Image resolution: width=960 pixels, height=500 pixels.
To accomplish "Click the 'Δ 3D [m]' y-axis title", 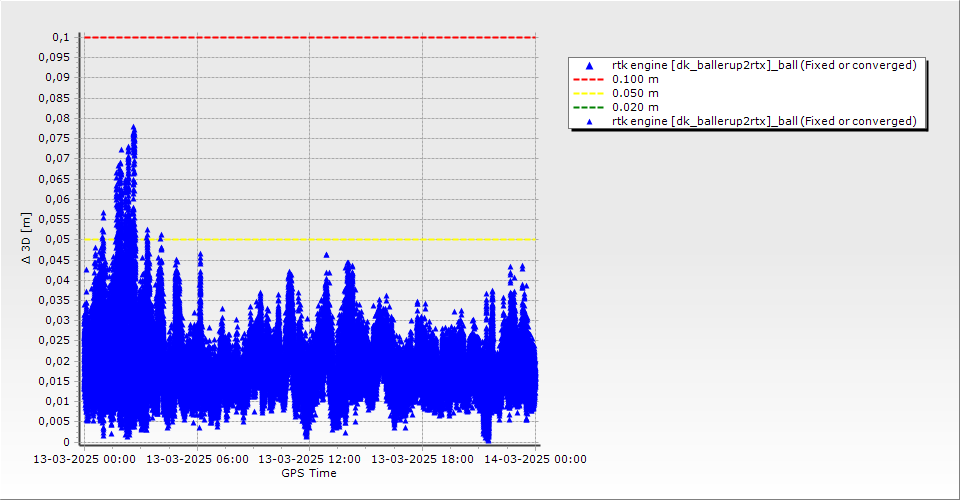I will pyautogui.click(x=26, y=238).
